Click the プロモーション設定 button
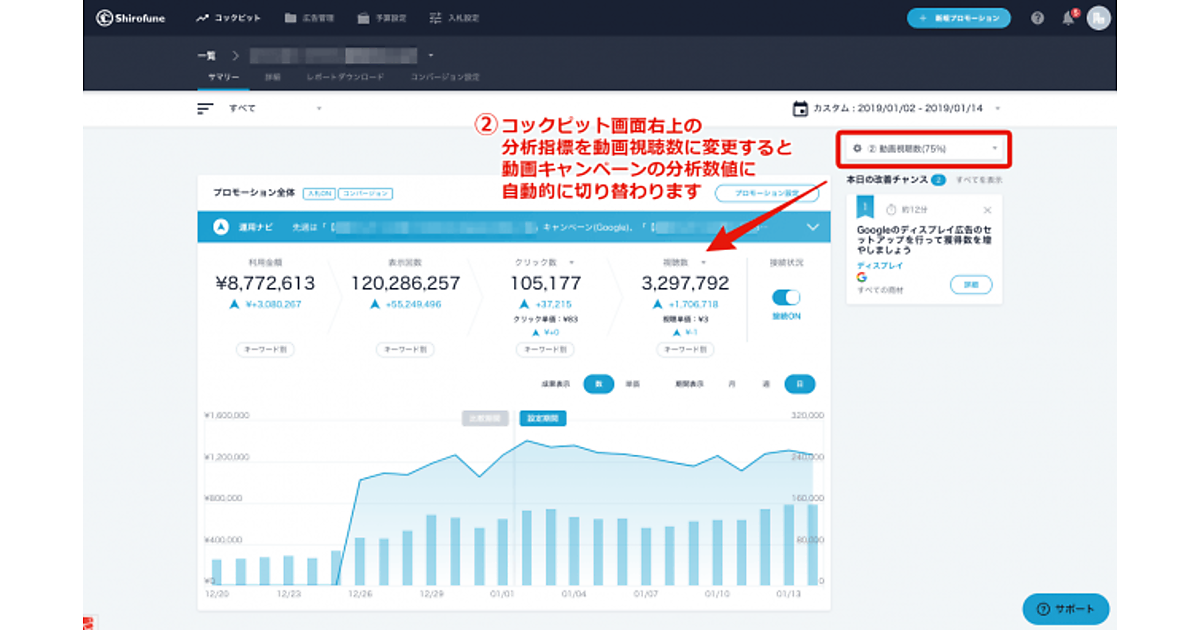Screen dimensions: 1200x630 tap(765, 193)
